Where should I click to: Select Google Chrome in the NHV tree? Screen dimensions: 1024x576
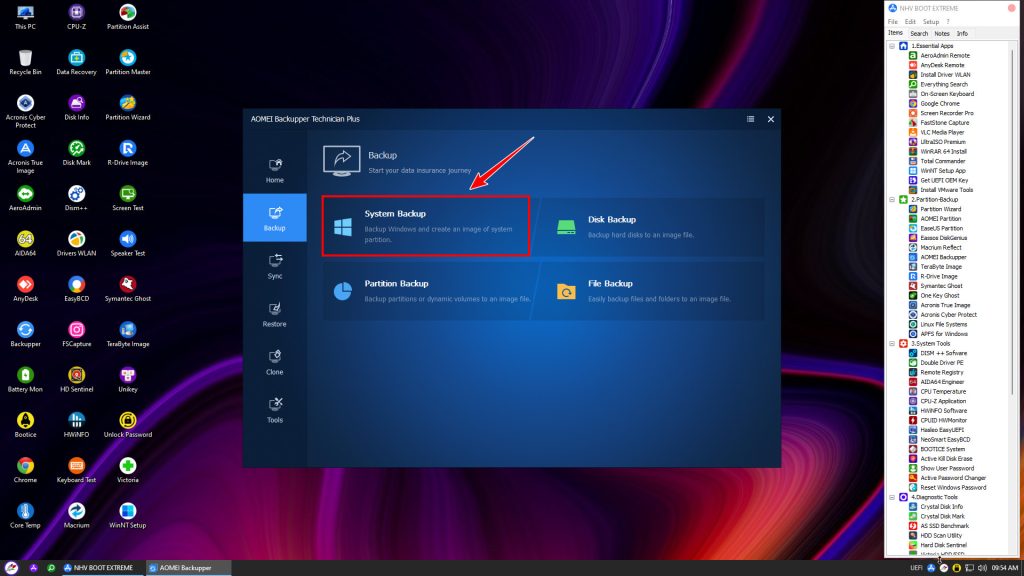point(940,104)
